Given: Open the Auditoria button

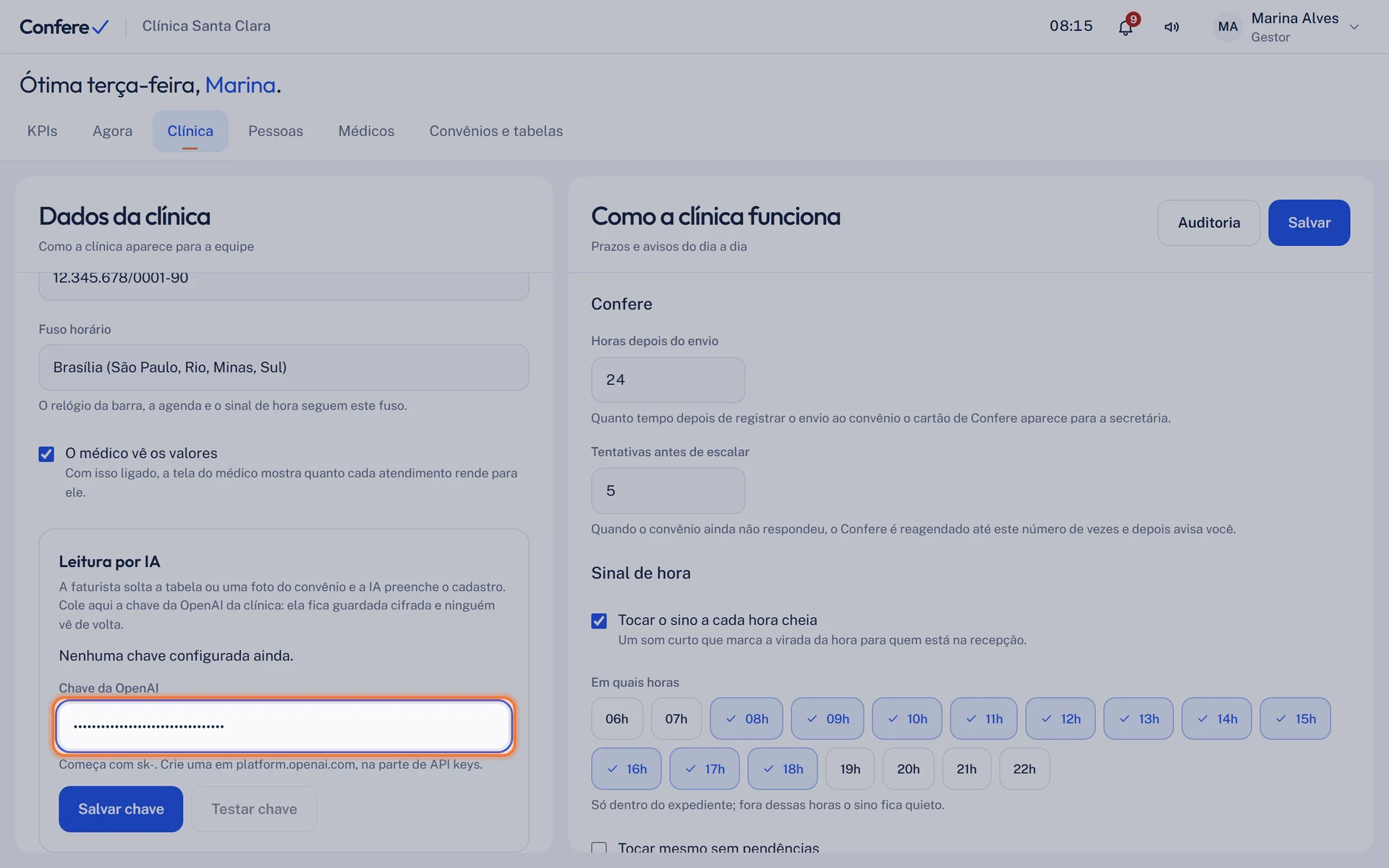Looking at the screenshot, I should click(x=1209, y=223).
